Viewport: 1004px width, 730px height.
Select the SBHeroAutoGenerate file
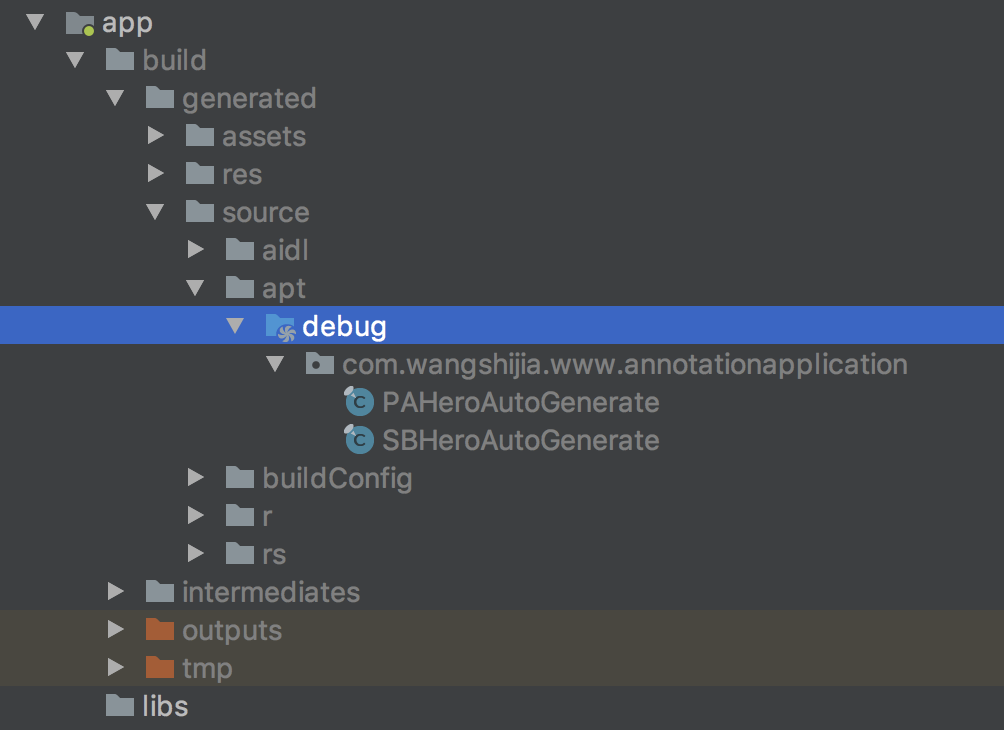click(520, 440)
